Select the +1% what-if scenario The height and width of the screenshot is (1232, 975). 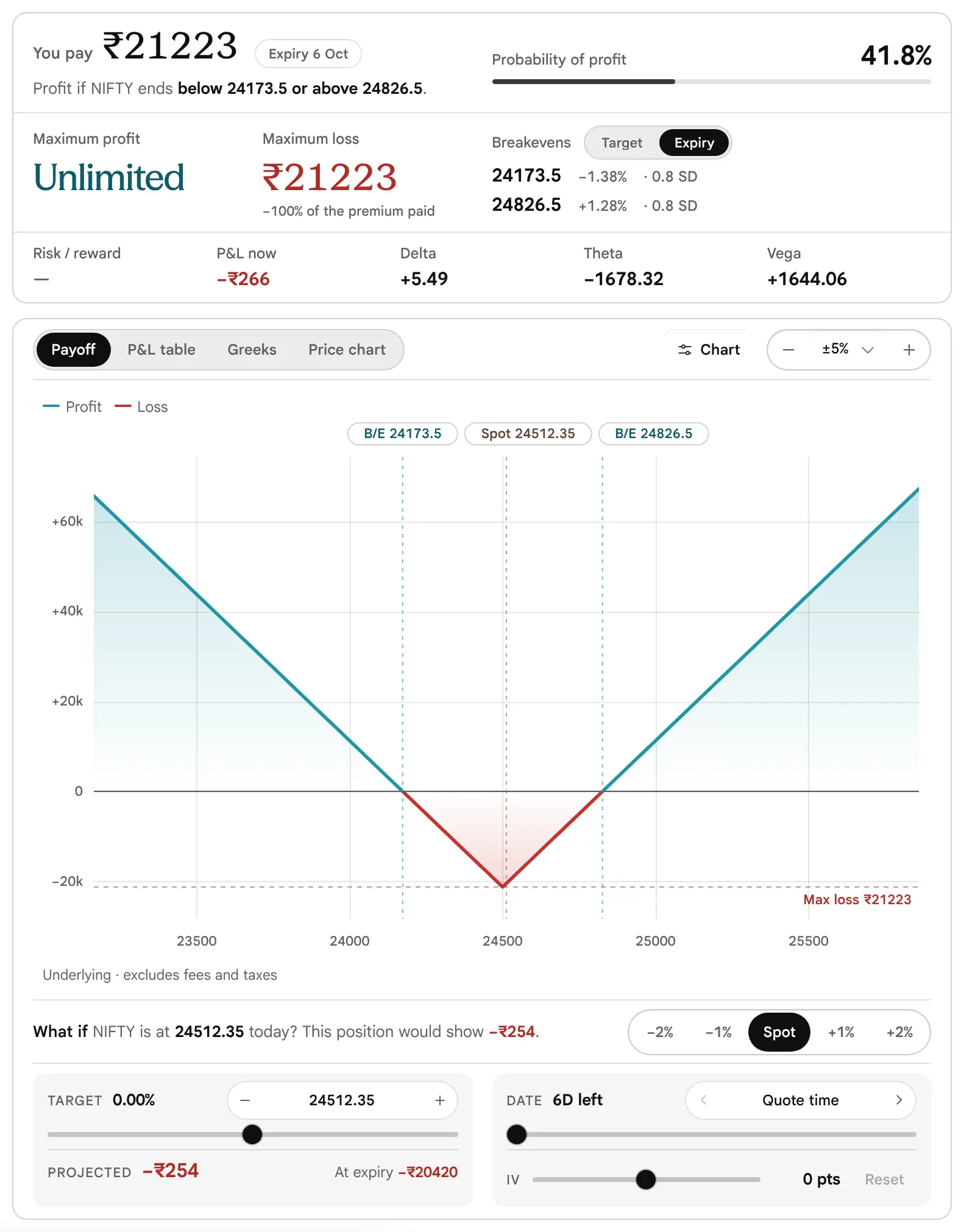(x=841, y=1032)
